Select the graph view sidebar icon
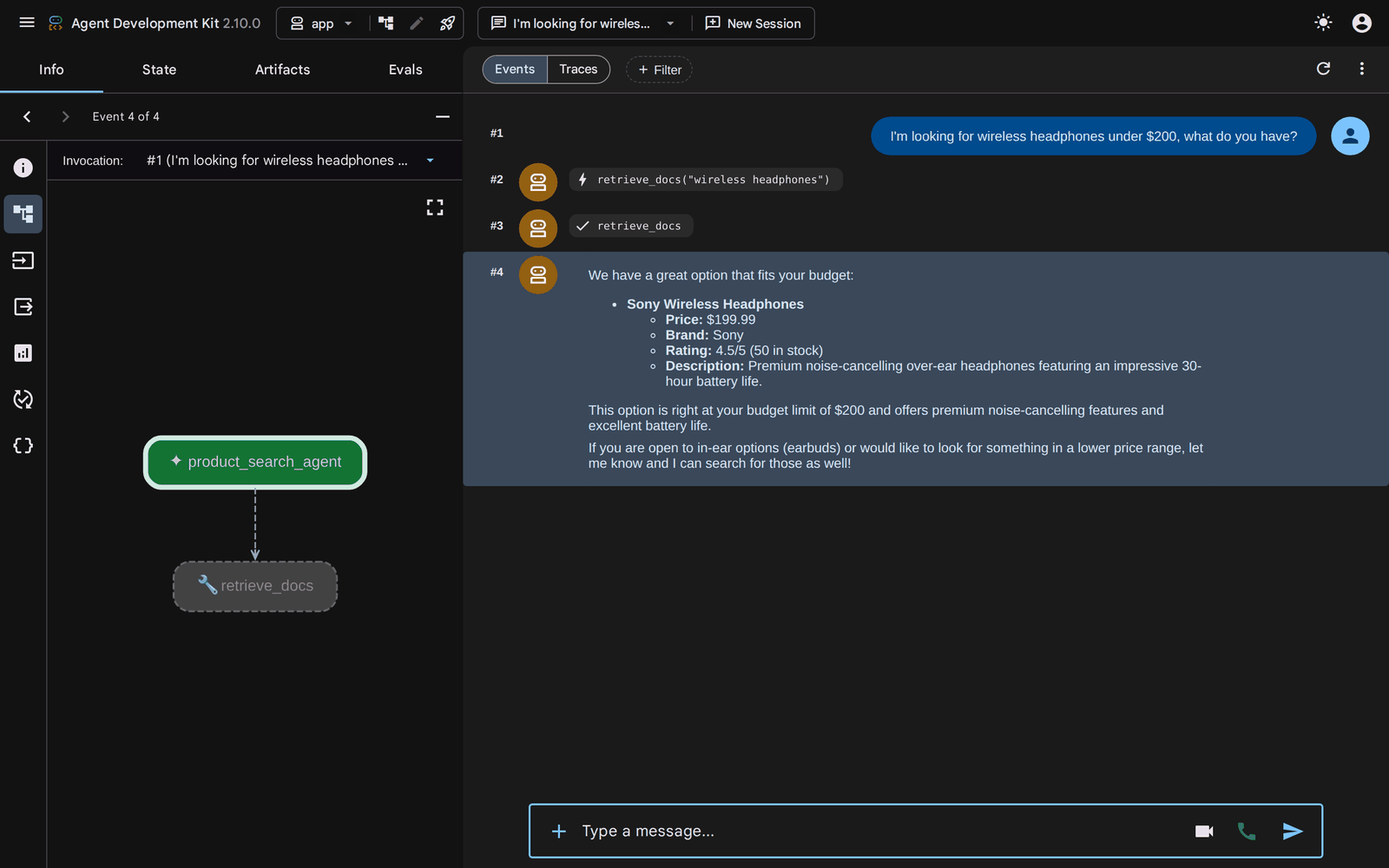Viewport: 1389px width, 868px height. (x=23, y=214)
